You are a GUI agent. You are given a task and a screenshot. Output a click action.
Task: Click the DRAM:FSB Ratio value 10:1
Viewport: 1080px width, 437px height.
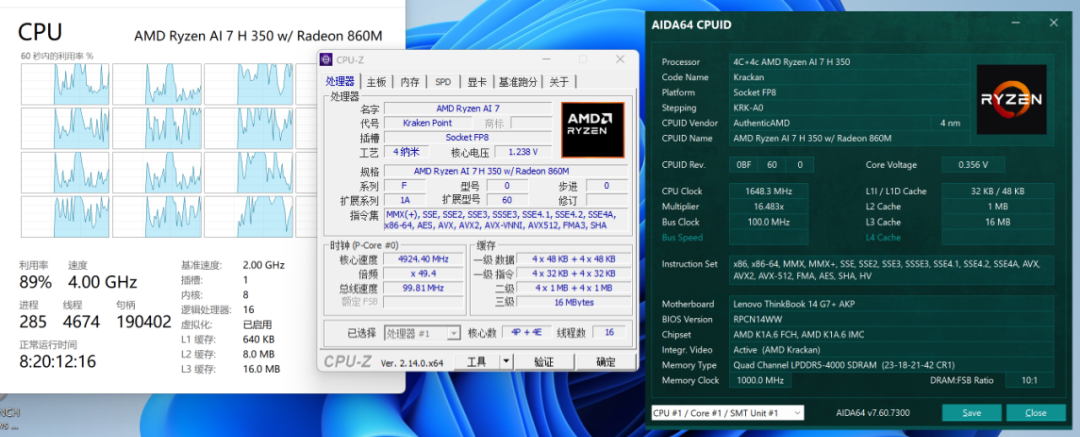point(1030,380)
